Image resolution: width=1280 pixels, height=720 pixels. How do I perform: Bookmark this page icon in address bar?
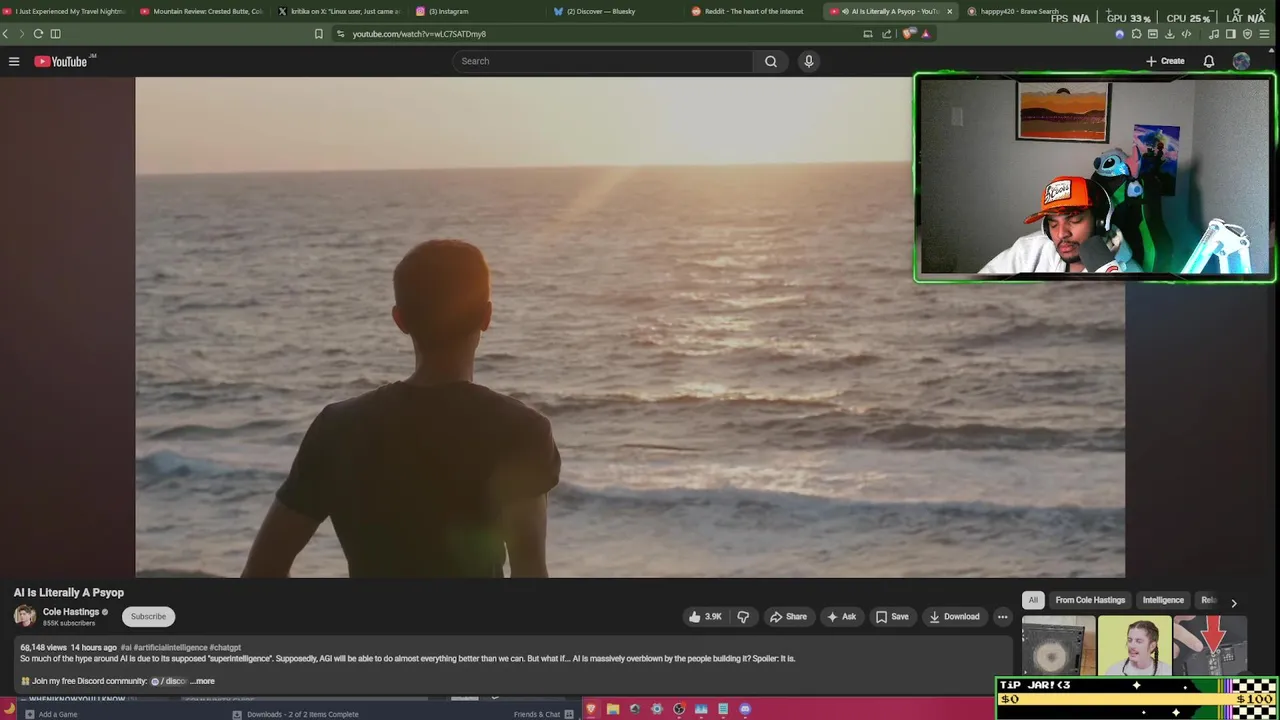click(x=319, y=34)
